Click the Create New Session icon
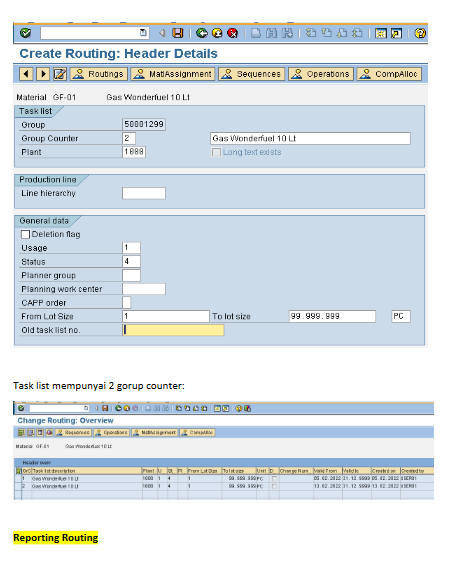The image size is (453, 572). click(x=381, y=34)
